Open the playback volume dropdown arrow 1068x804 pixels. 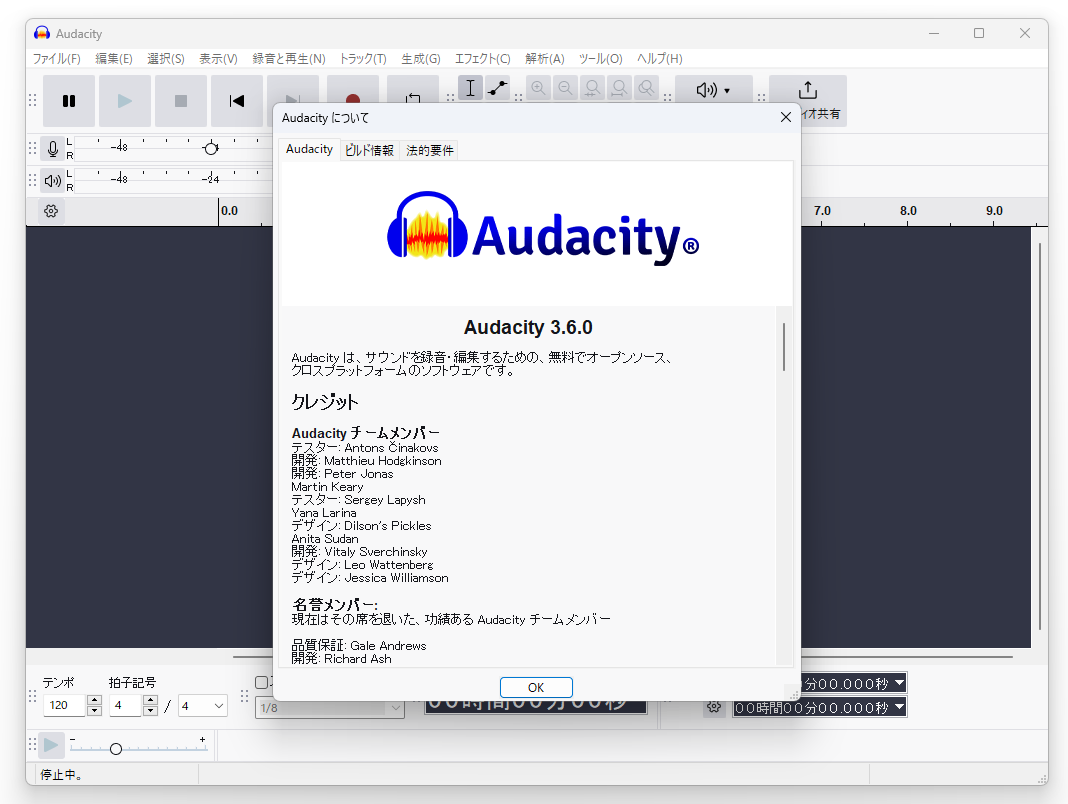[729, 89]
